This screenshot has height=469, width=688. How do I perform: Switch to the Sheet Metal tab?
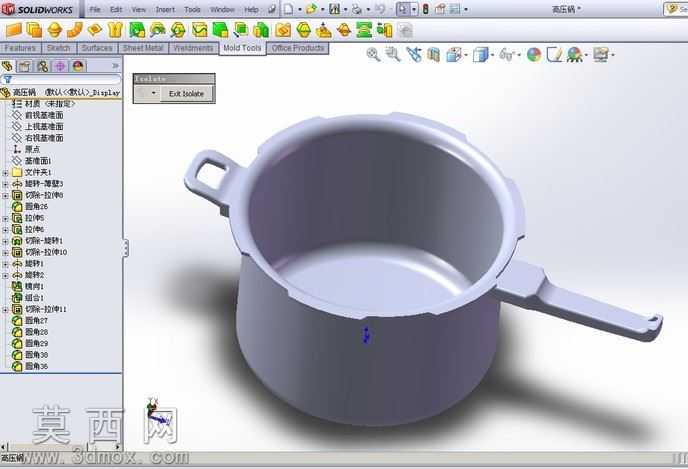143,48
